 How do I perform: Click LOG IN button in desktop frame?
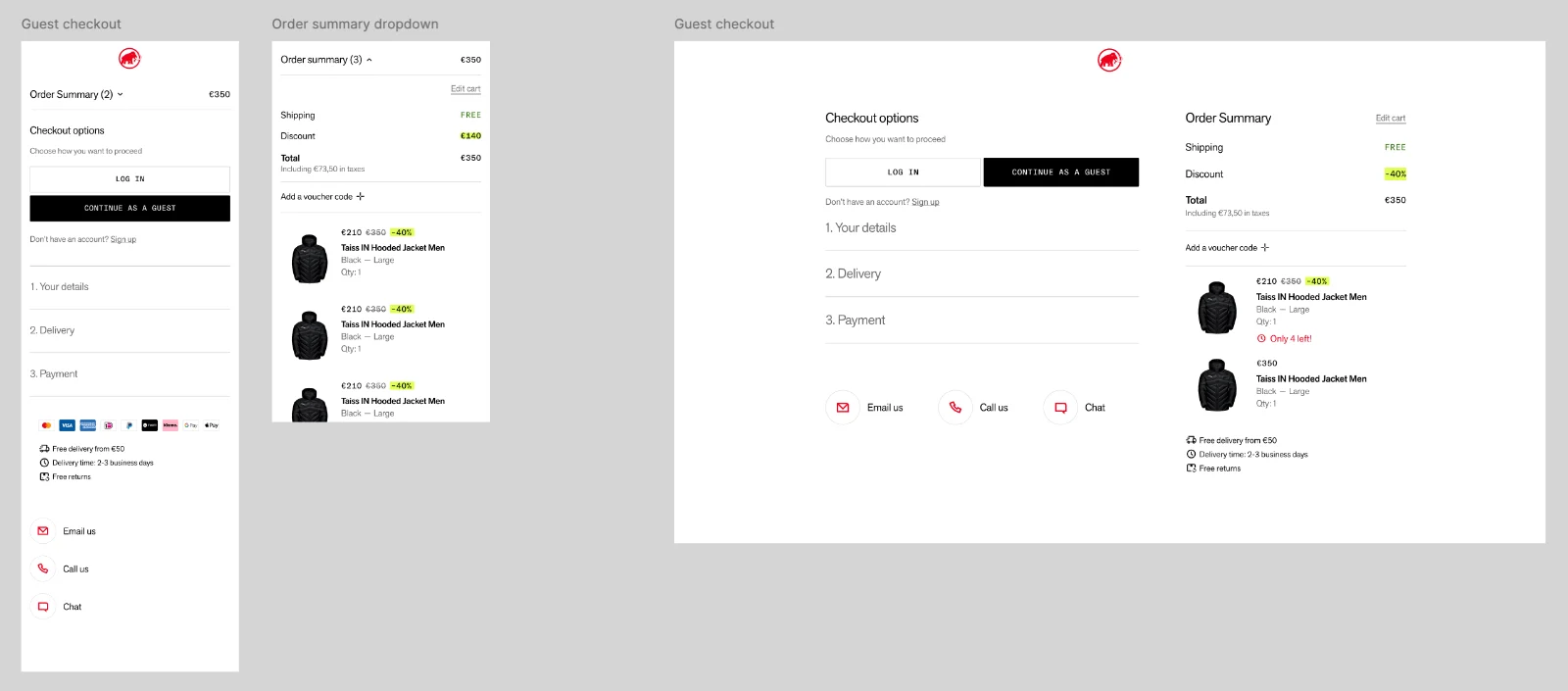point(903,173)
